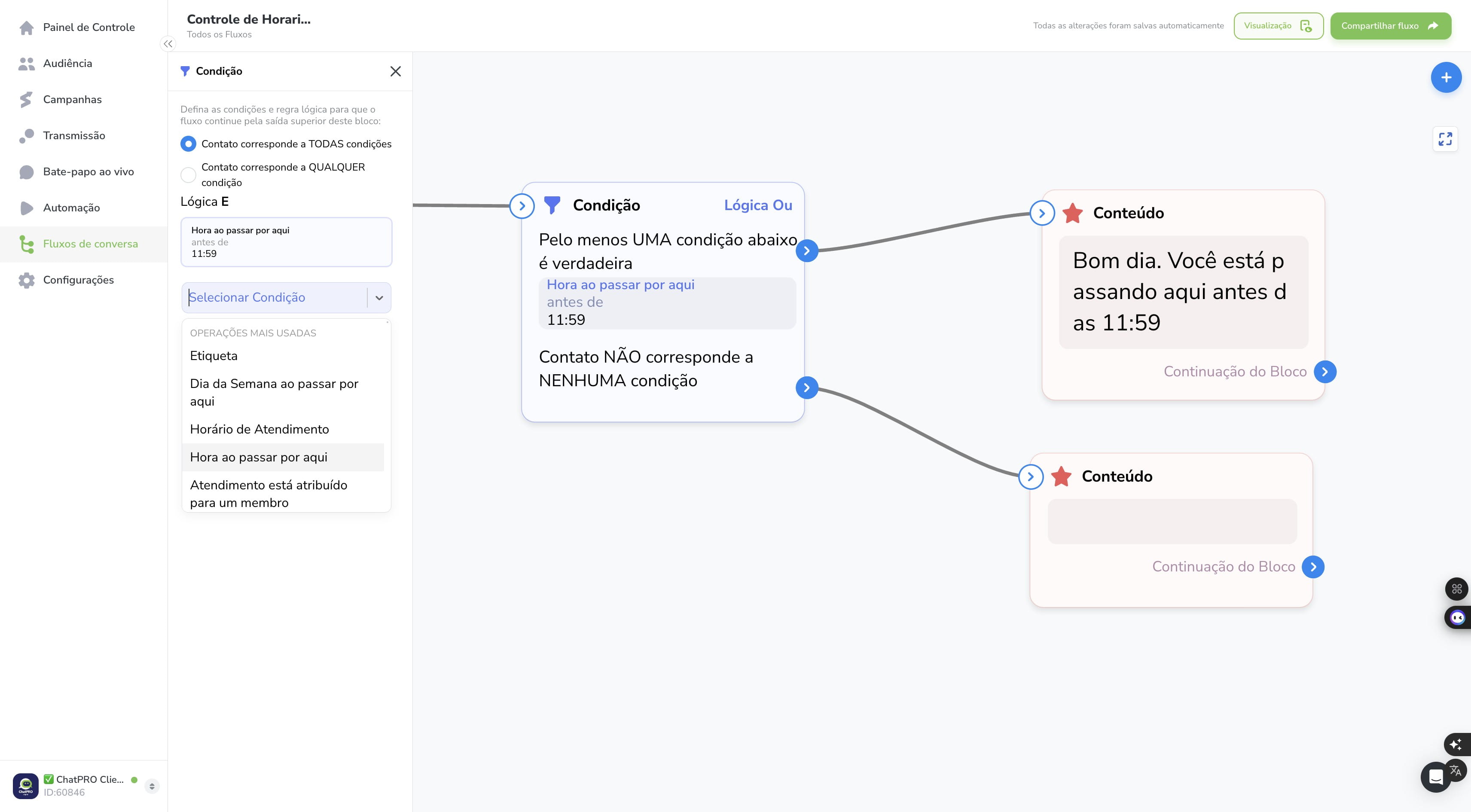Click Continuação do Bloco arrow on bottom Conteúdo
Viewport: 1471px width, 812px height.
coord(1313,567)
